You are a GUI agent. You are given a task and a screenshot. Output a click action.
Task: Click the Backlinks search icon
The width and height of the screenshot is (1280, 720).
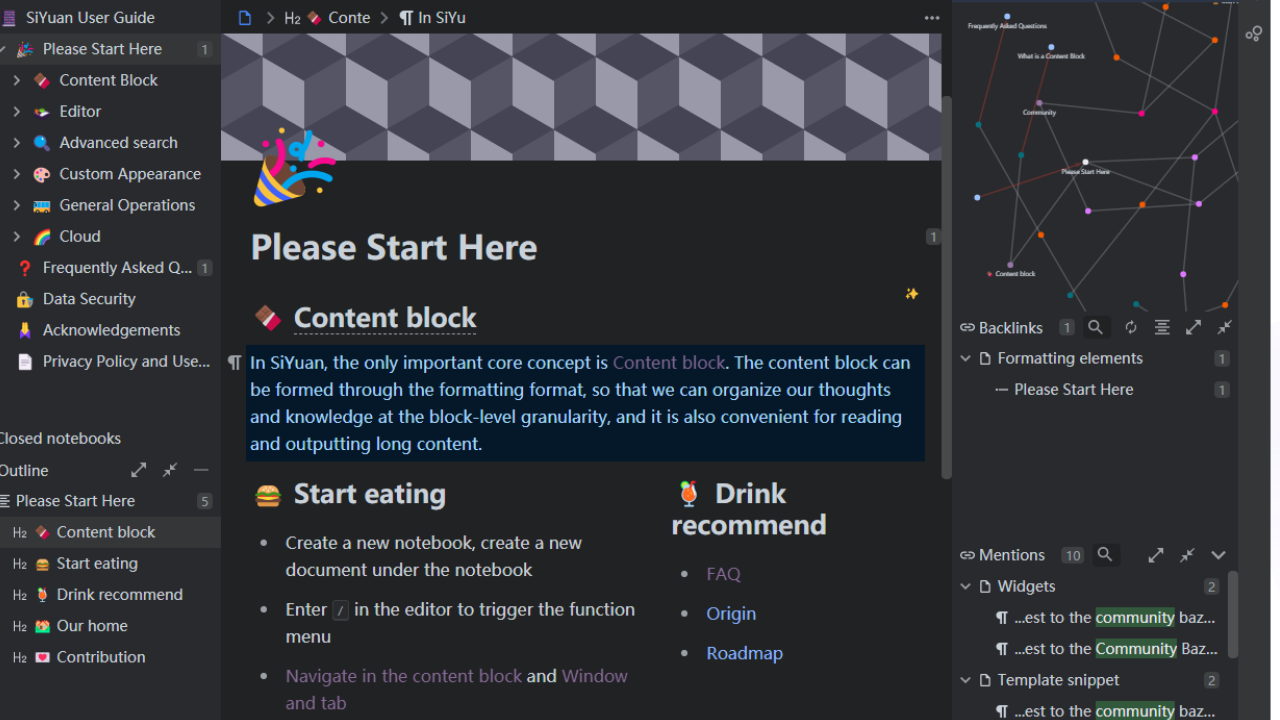tap(1096, 327)
